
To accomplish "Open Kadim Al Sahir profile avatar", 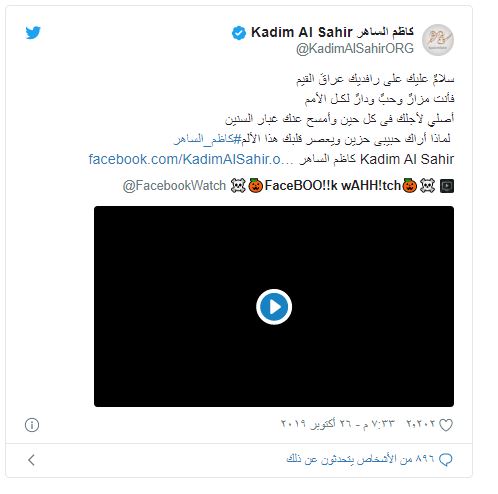I will click(438, 40).
